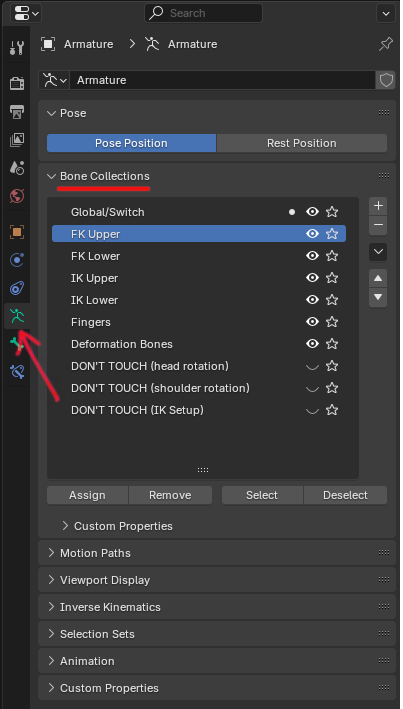Solo the Fingers collection with star
The image size is (403, 709).
(332, 322)
